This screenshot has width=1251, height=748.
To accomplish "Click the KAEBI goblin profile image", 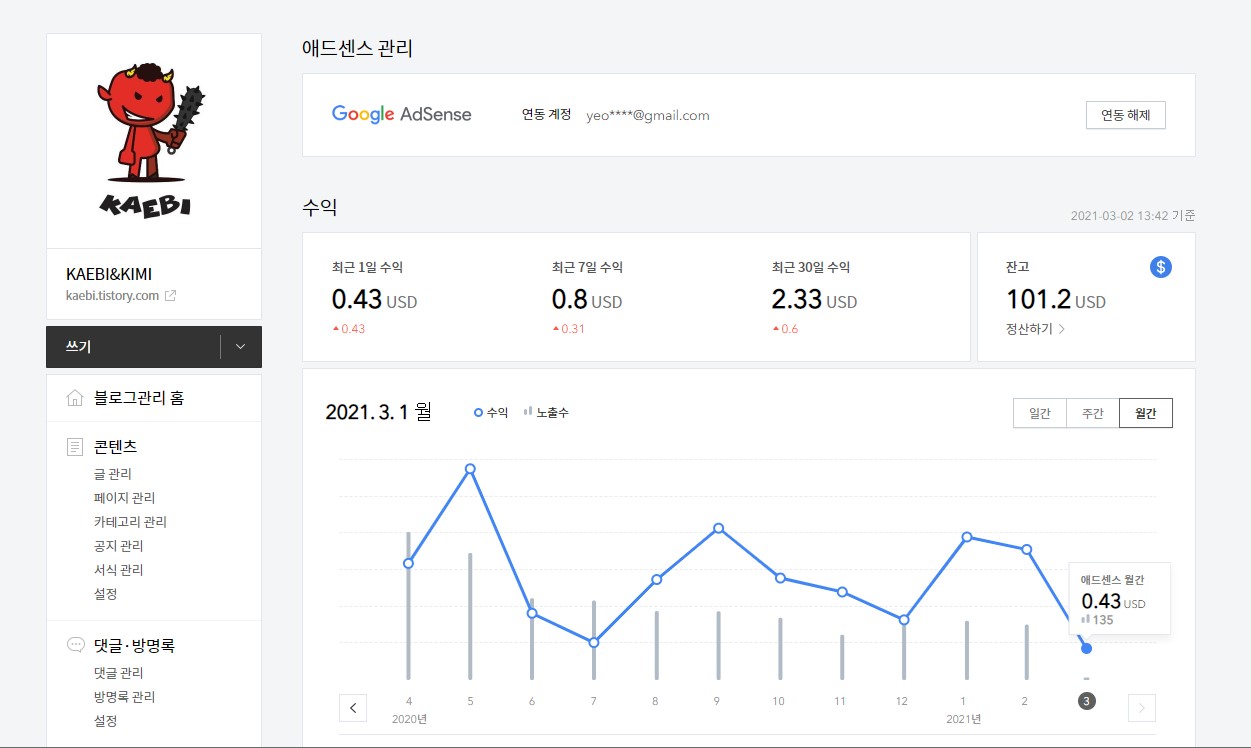I will pyautogui.click(x=154, y=141).
